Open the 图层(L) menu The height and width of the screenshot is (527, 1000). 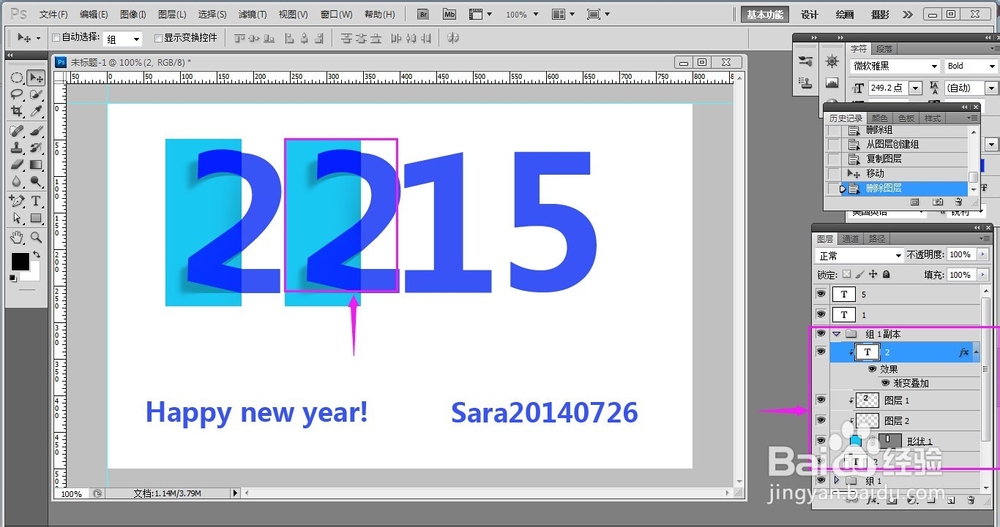pyautogui.click(x=172, y=14)
